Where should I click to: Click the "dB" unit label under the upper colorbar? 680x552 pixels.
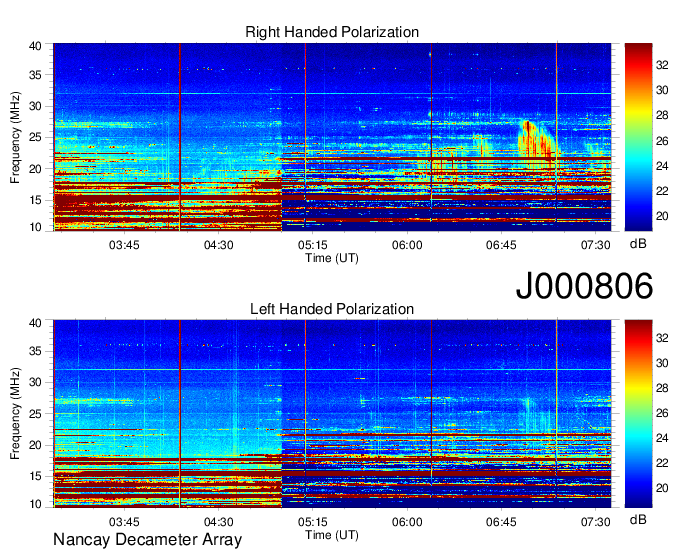pos(638,244)
